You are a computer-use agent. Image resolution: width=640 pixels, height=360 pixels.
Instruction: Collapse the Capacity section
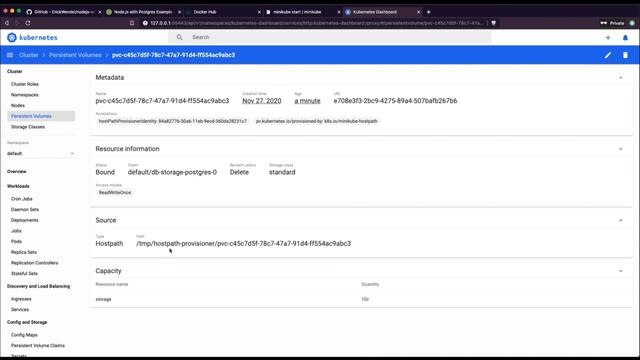click(x=620, y=271)
